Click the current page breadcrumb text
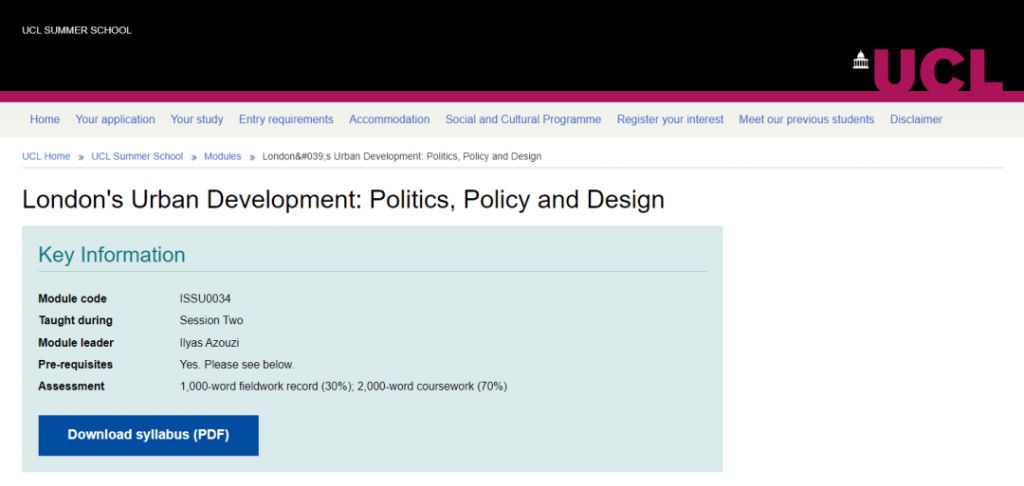Viewport: 1024px width, 486px height. pos(402,156)
